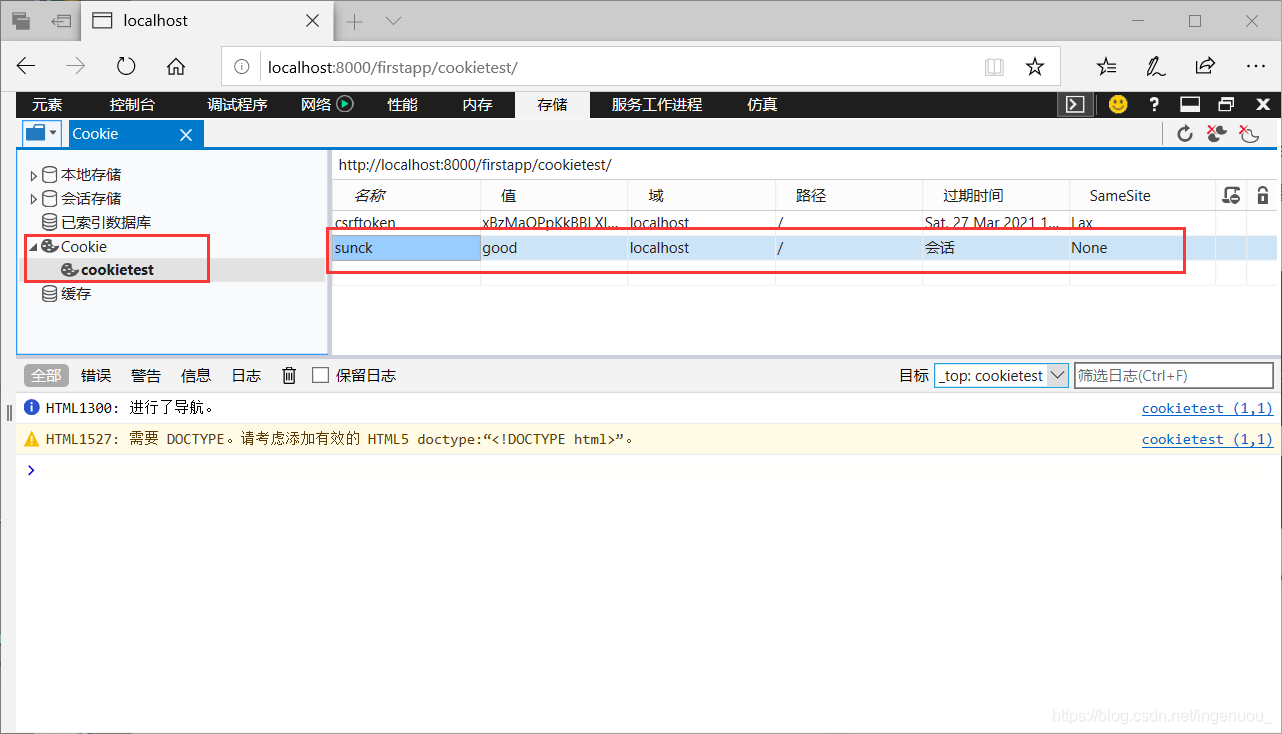This screenshot has height=734, width=1282.
Task: Refresh the cookie list
Action: coord(1185,134)
